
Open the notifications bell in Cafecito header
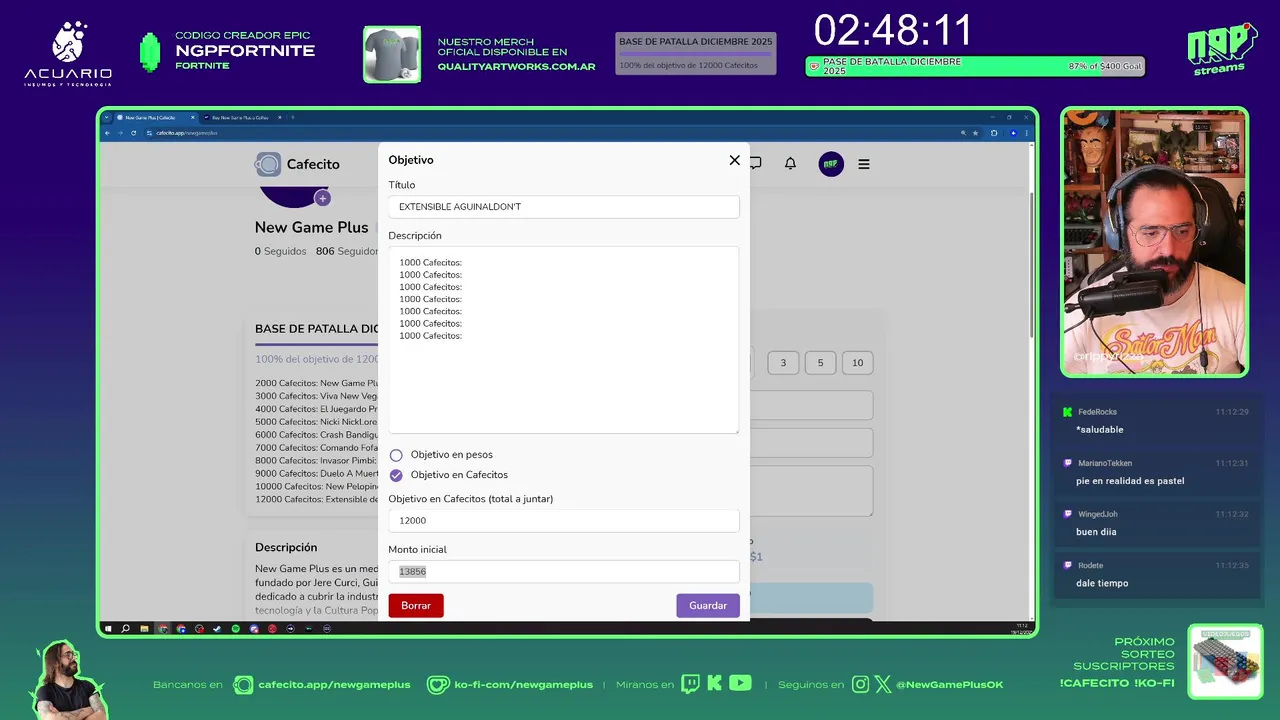(790, 164)
